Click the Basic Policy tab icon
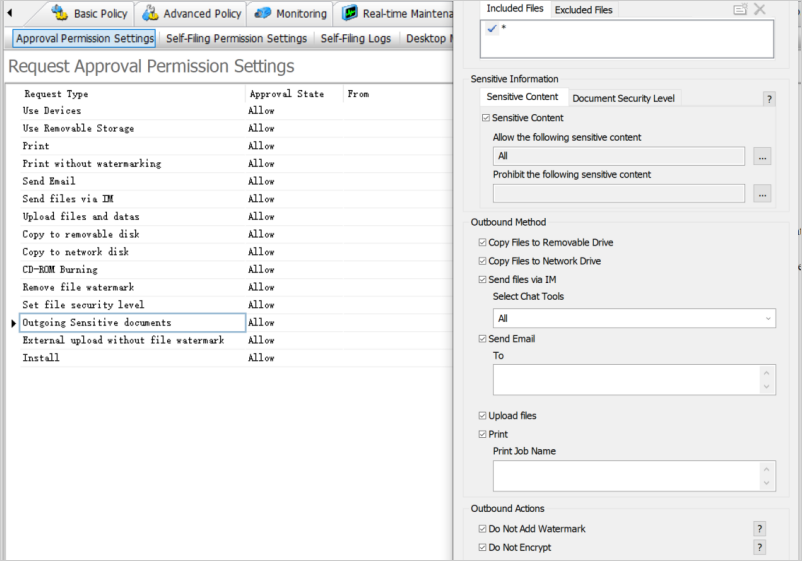Image resolution: width=802 pixels, height=561 pixels. (x=59, y=13)
